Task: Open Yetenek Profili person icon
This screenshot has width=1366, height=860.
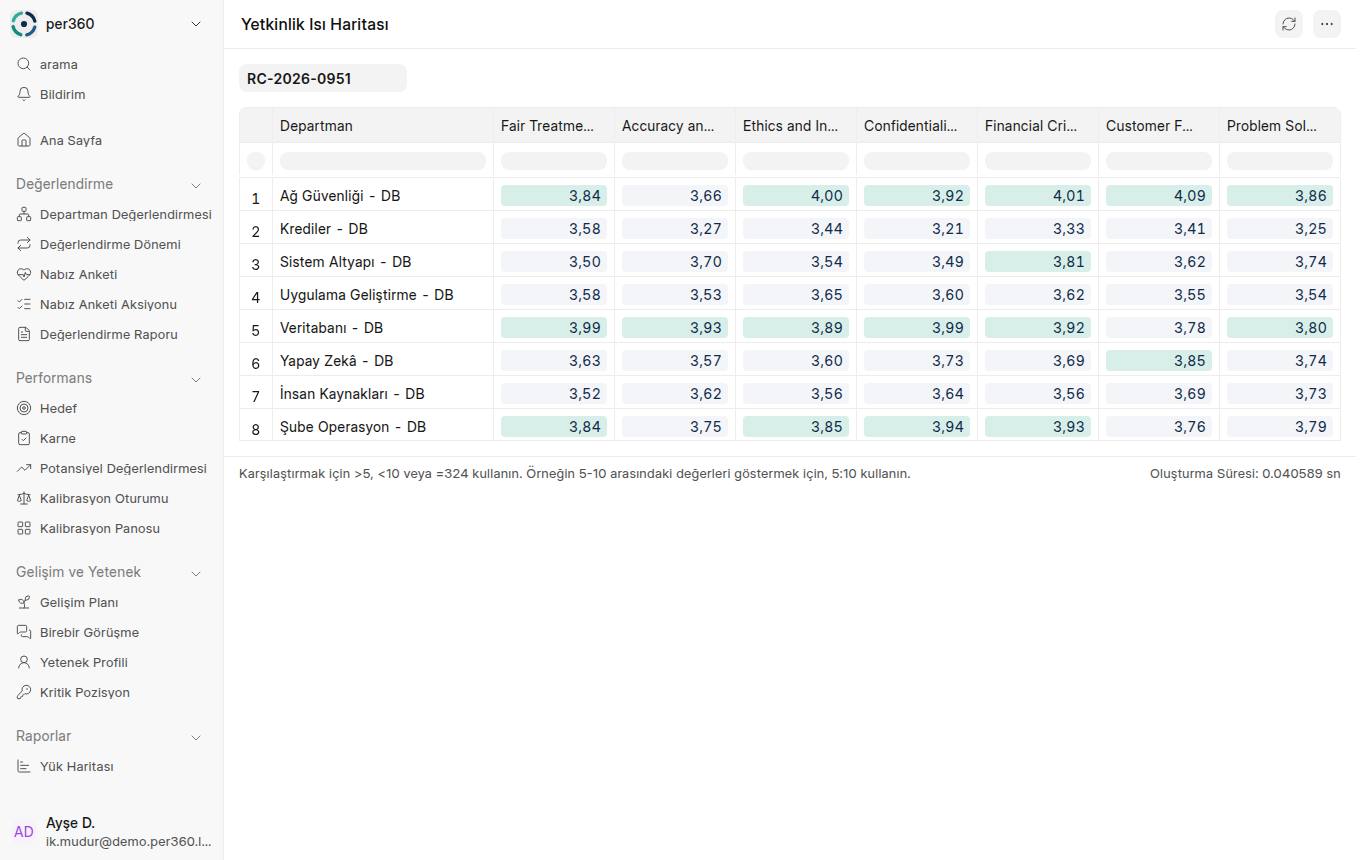Action: (x=24, y=662)
